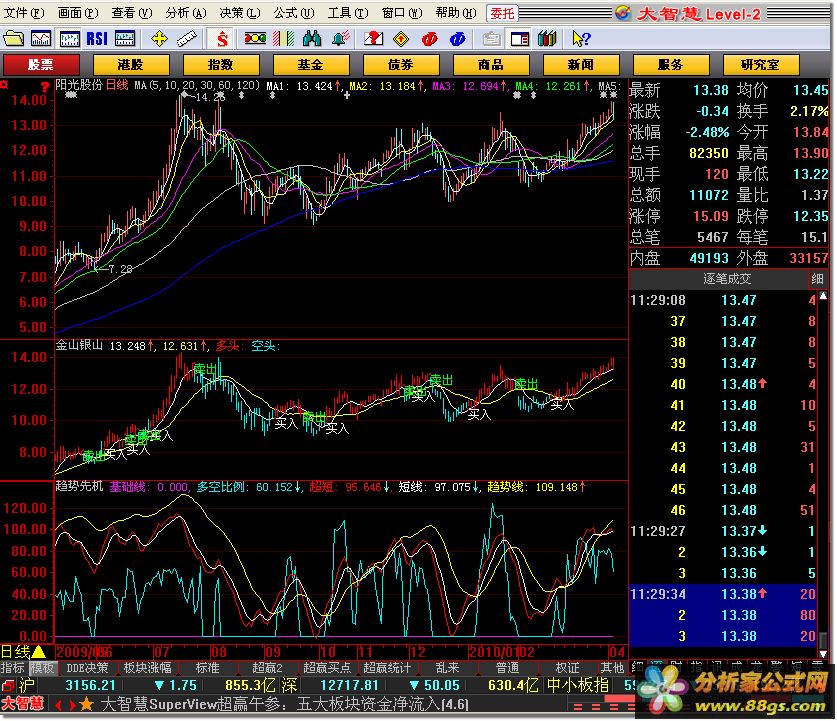Select the yellow four-way move arrows tool
The height and width of the screenshot is (721, 837).
(x=159, y=38)
